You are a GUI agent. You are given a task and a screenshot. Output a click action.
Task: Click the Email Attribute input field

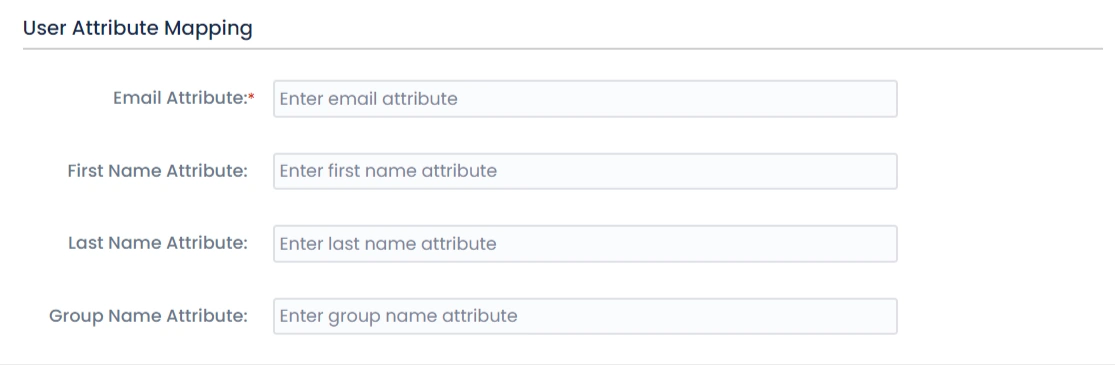(585, 99)
